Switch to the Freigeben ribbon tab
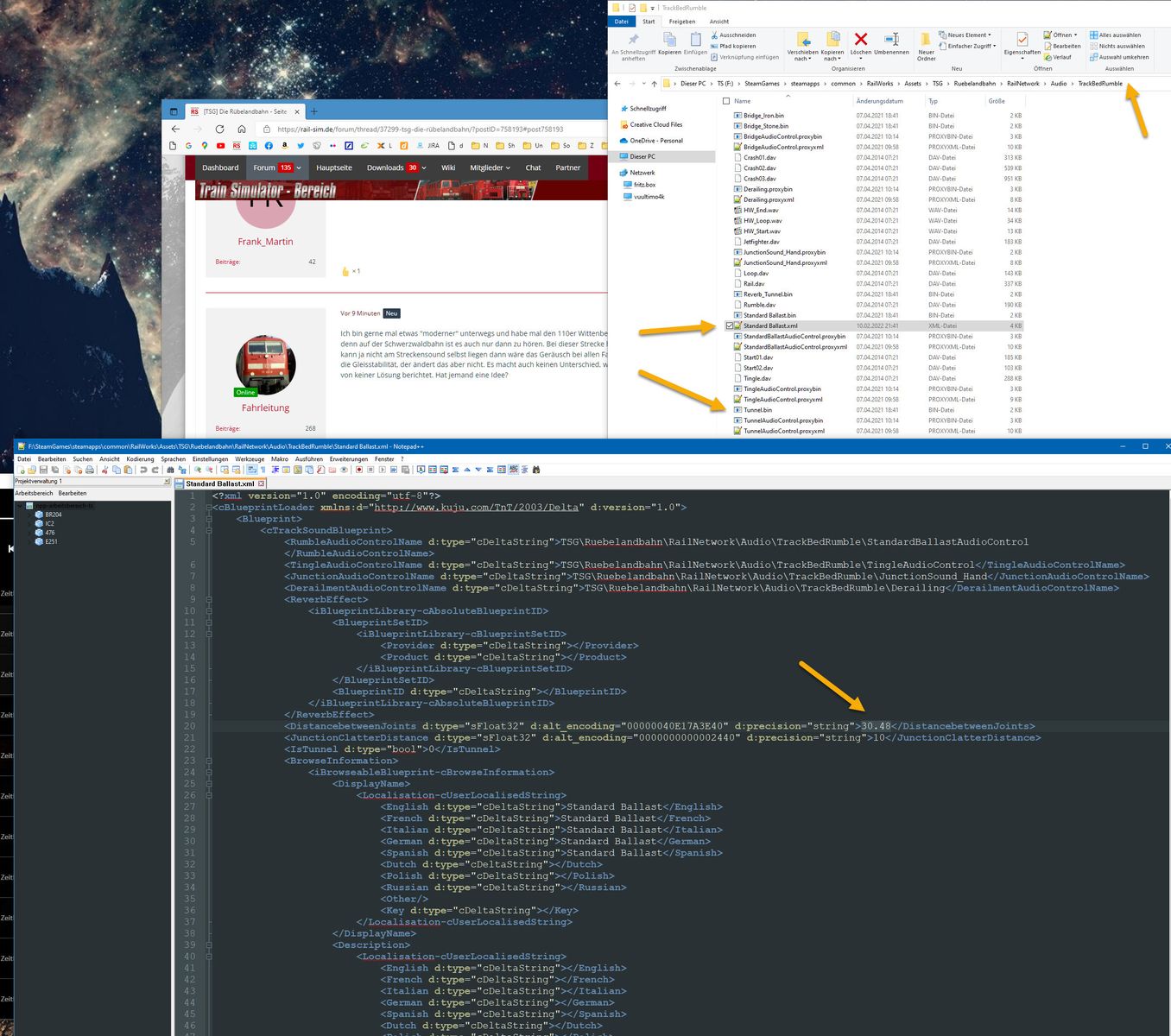 click(681, 22)
